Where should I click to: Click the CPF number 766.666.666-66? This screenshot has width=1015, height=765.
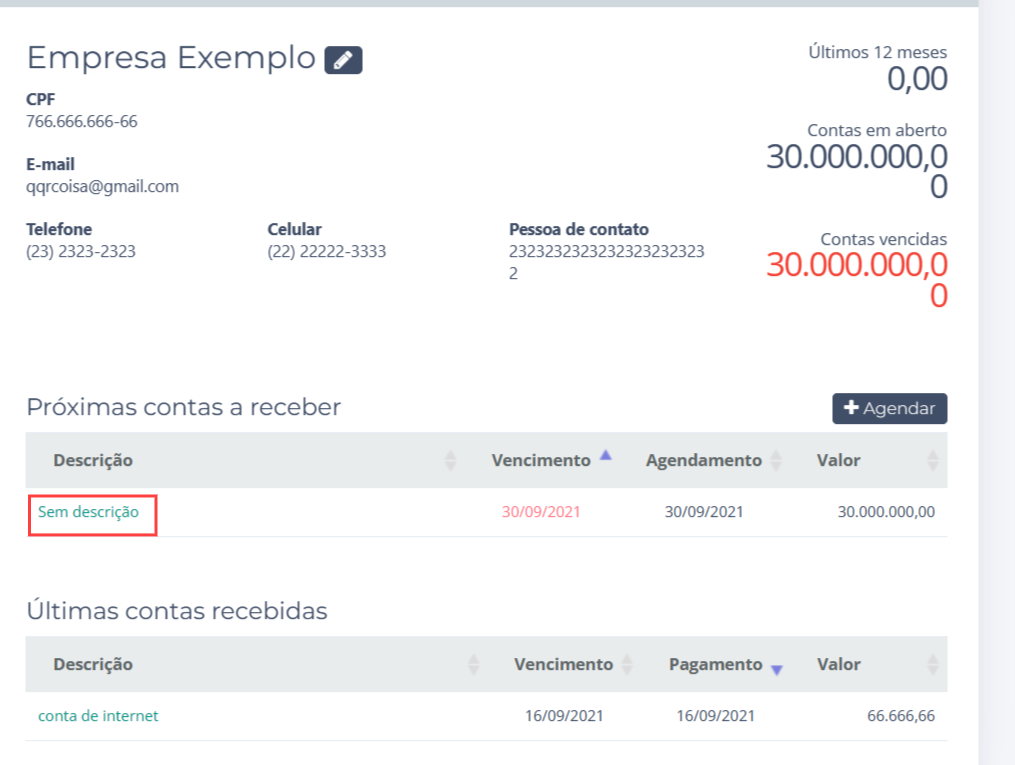tap(81, 122)
